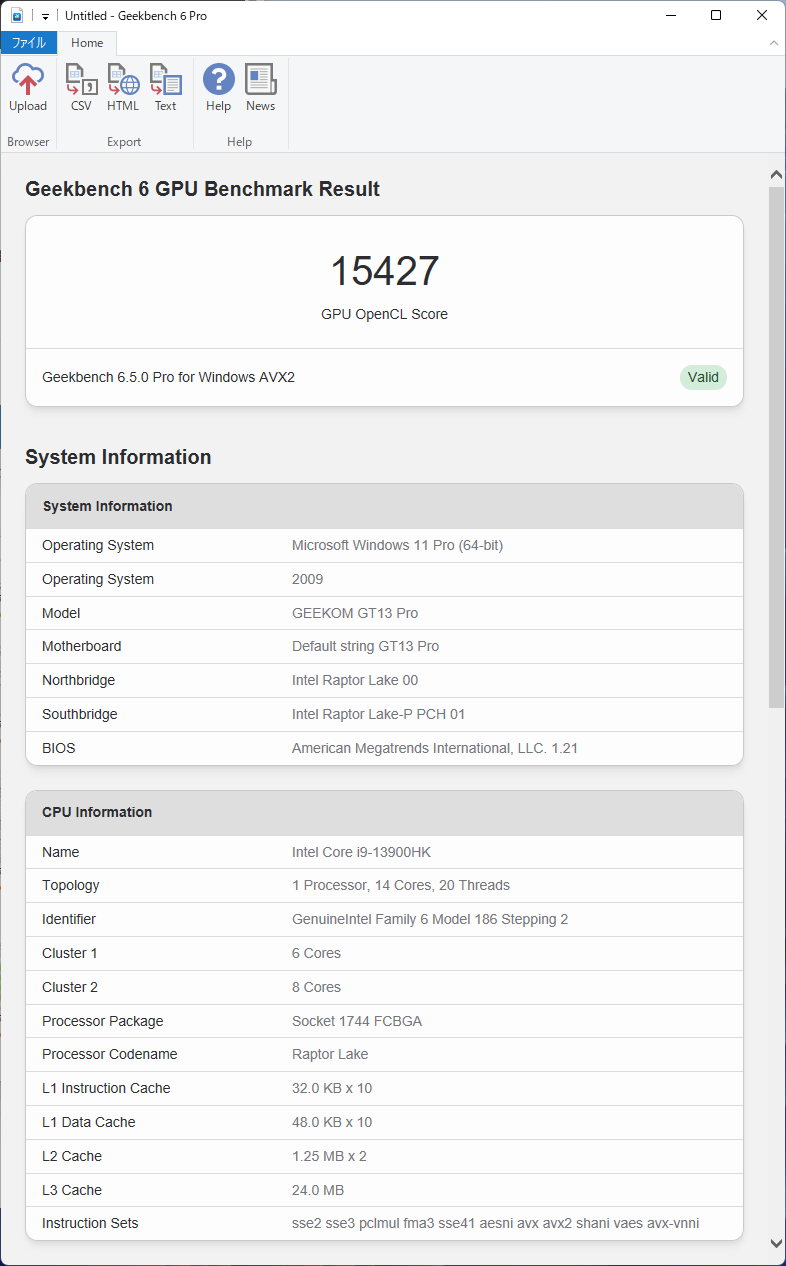The width and height of the screenshot is (786, 1266).
Task: Open the Help icon in ribbon
Action: pos(218,88)
